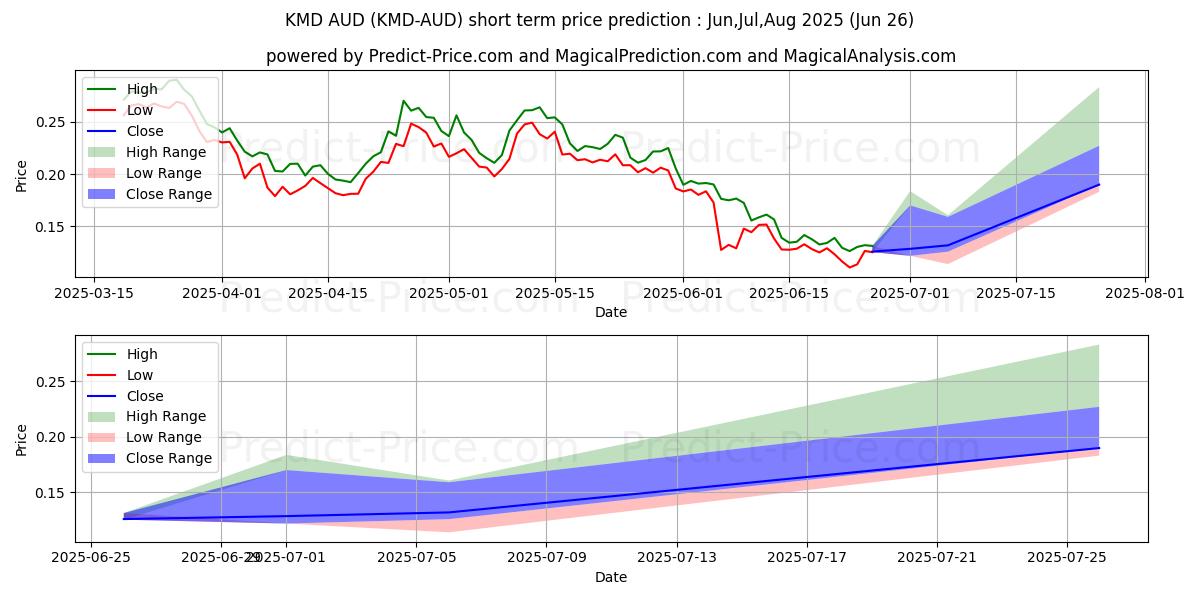Image resolution: width=1200 pixels, height=600 pixels.
Task: Click the 'Date' x-axis label of bottom chart
Action: point(610,578)
